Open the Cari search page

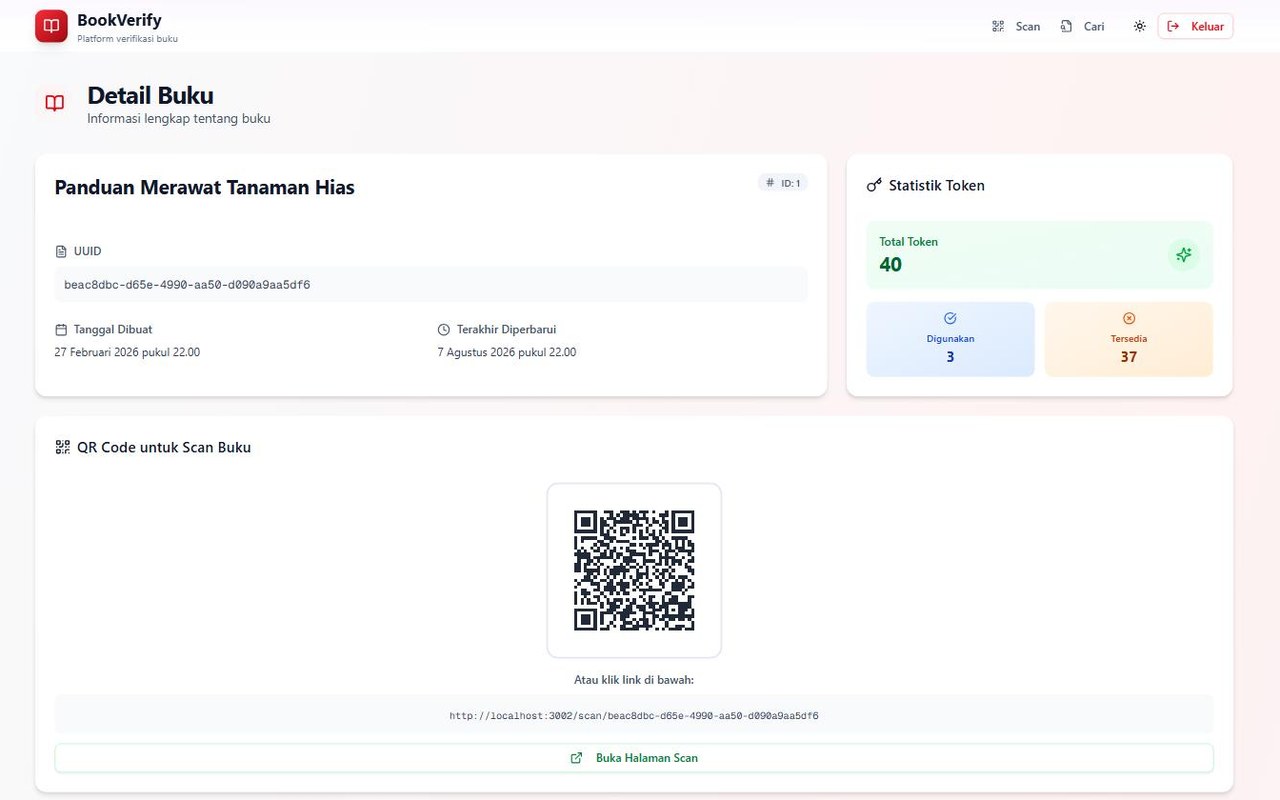pos(1082,27)
